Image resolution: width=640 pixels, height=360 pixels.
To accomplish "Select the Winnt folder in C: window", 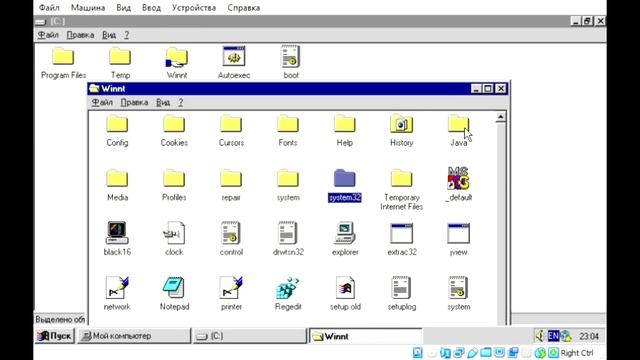I will [x=177, y=57].
